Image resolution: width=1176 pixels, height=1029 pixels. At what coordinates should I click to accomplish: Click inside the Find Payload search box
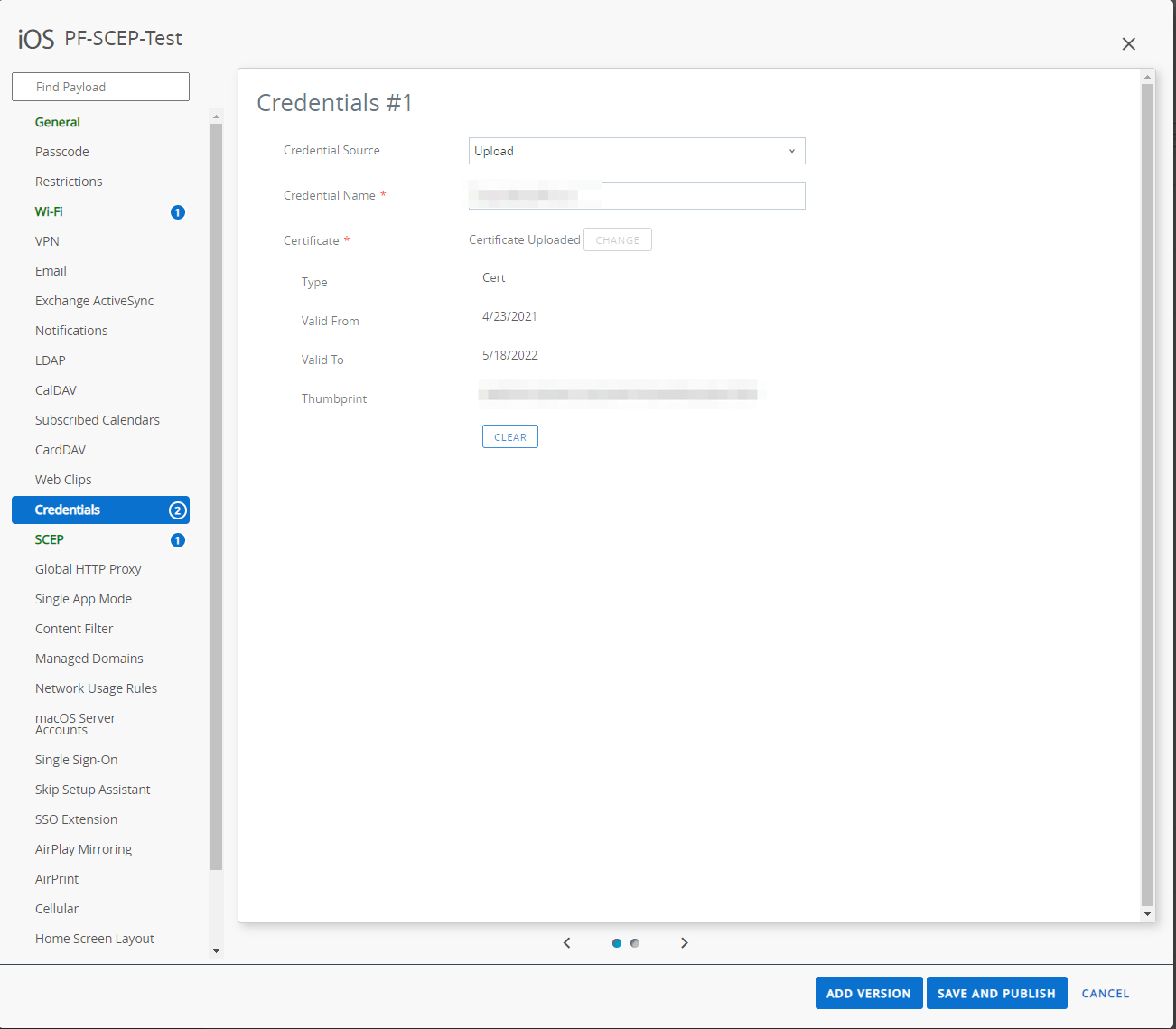(x=99, y=86)
